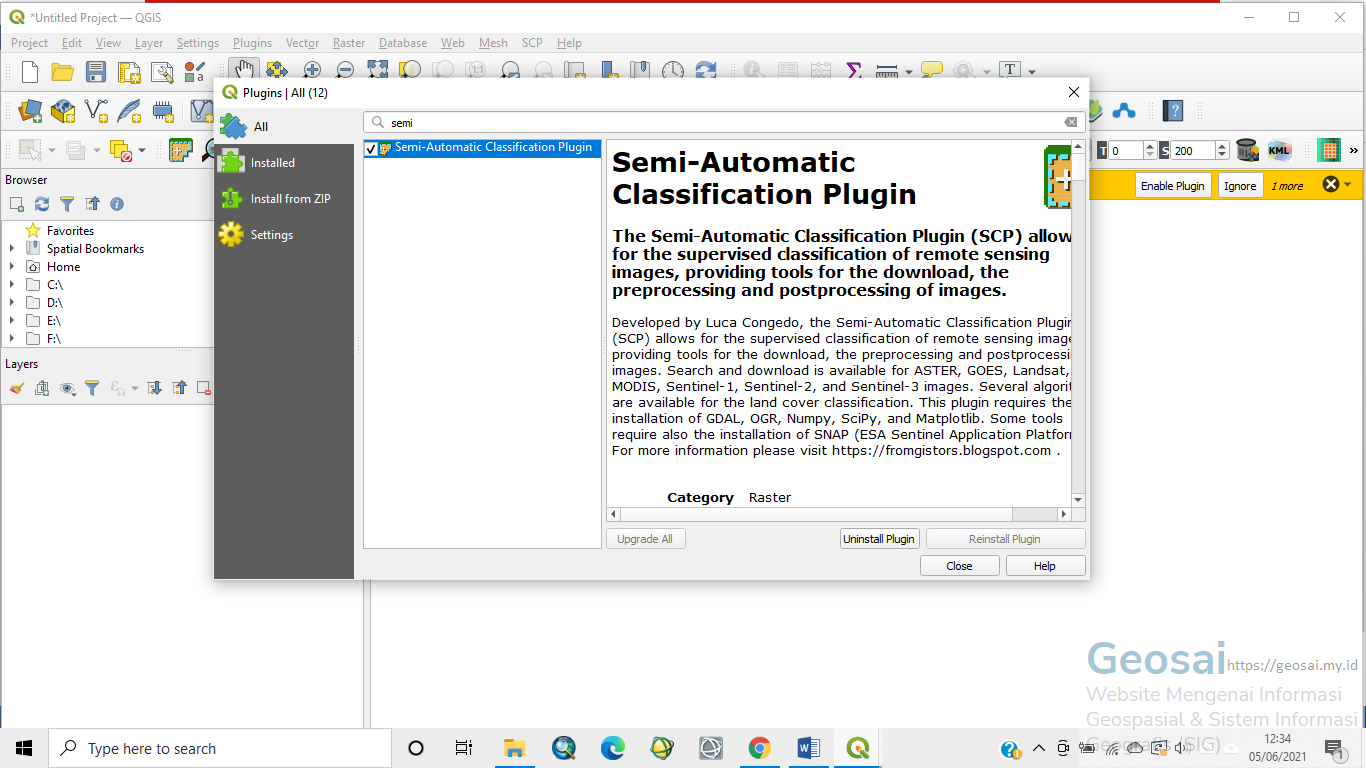Screen dimensions: 1366x768
Task: Open the Statistical Summary sigma icon
Action: 854,71
